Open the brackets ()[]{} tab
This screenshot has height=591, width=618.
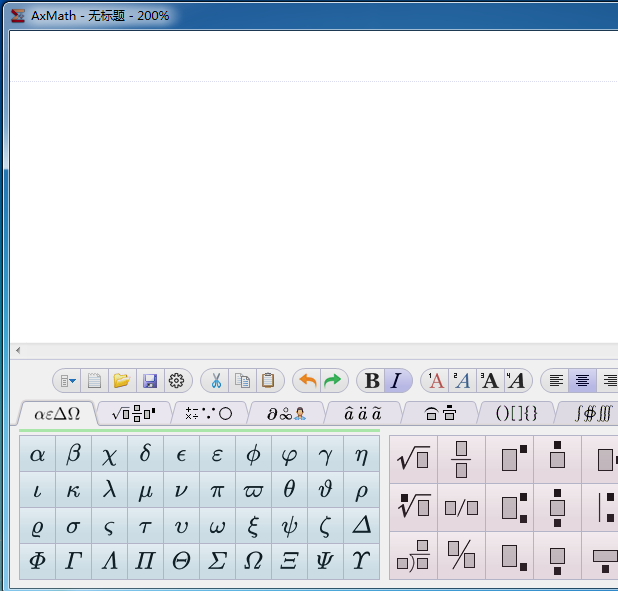pos(516,414)
